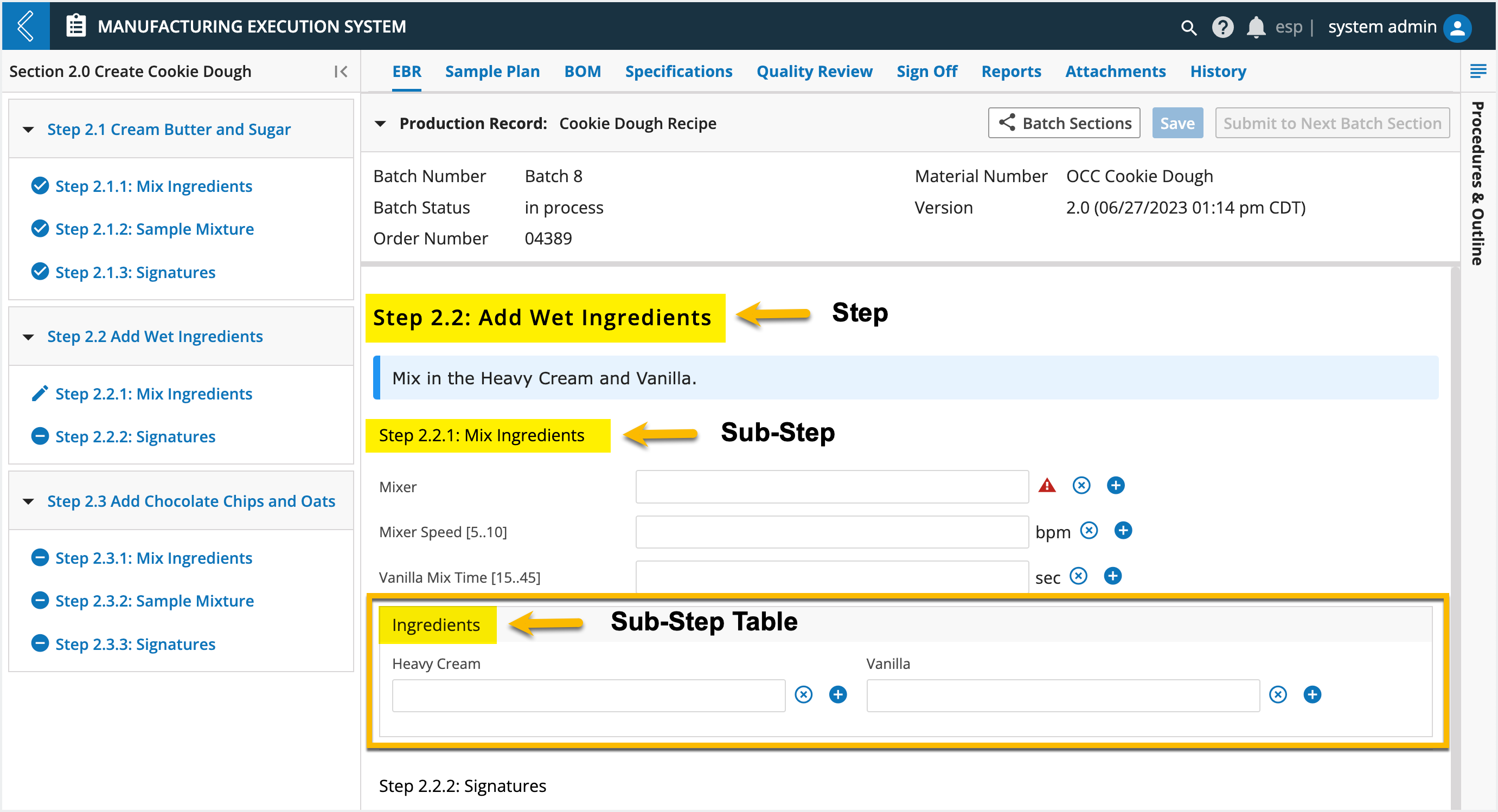Image resolution: width=1498 pixels, height=812 pixels.
Task: Collapse Step 2.2 Add Wet Ingredients group
Action: [28, 337]
